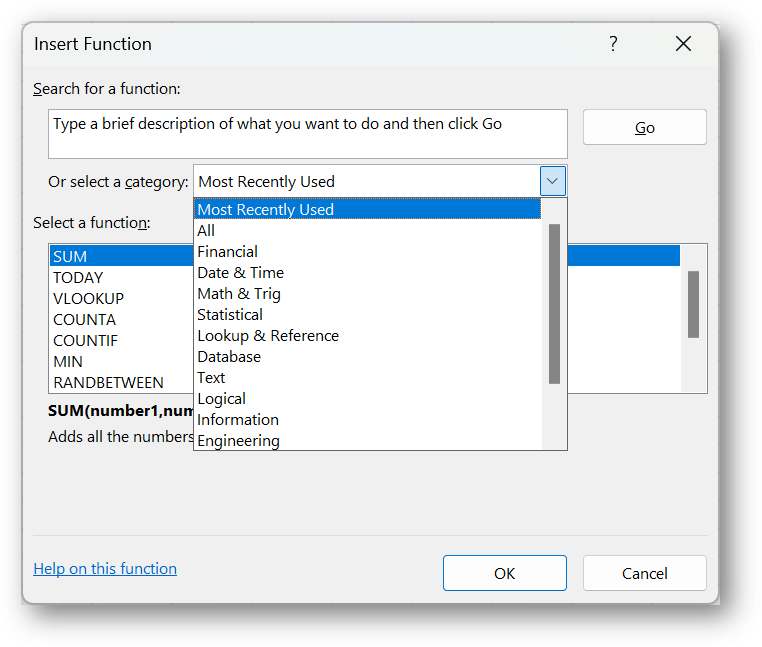Select the RANDBETWEEN function
Screen dimensions: 762x647
pyautogui.click(x=121, y=382)
